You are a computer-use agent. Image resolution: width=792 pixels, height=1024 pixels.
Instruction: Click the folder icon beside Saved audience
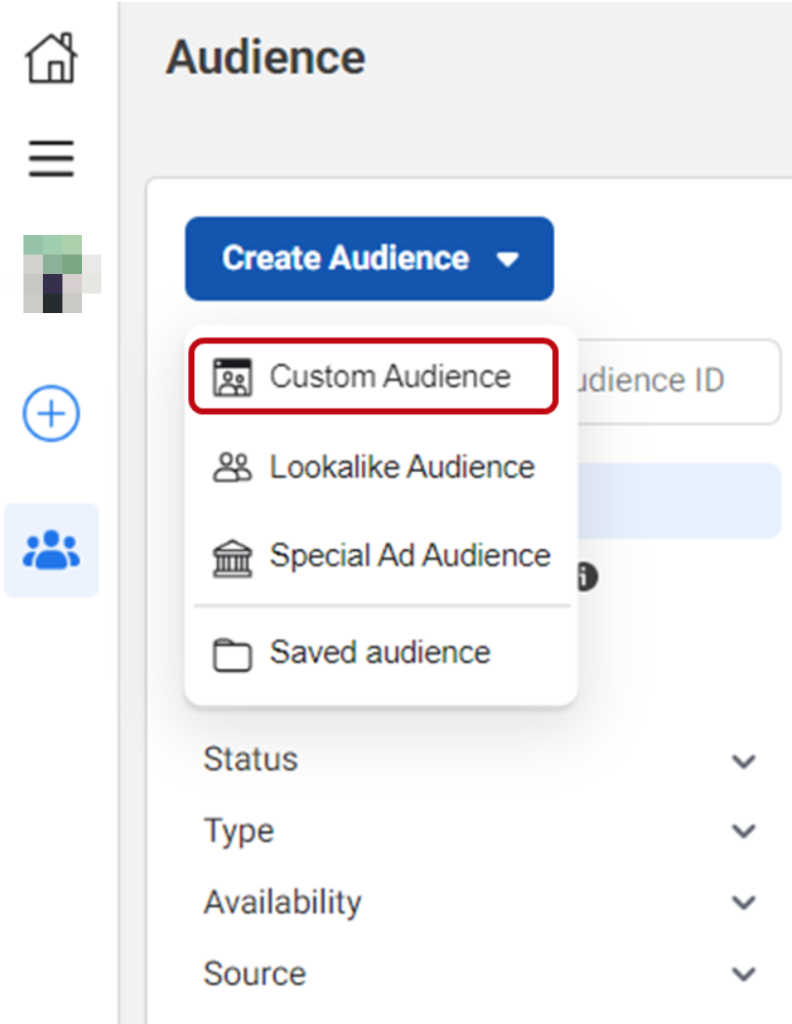pyautogui.click(x=232, y=654)
